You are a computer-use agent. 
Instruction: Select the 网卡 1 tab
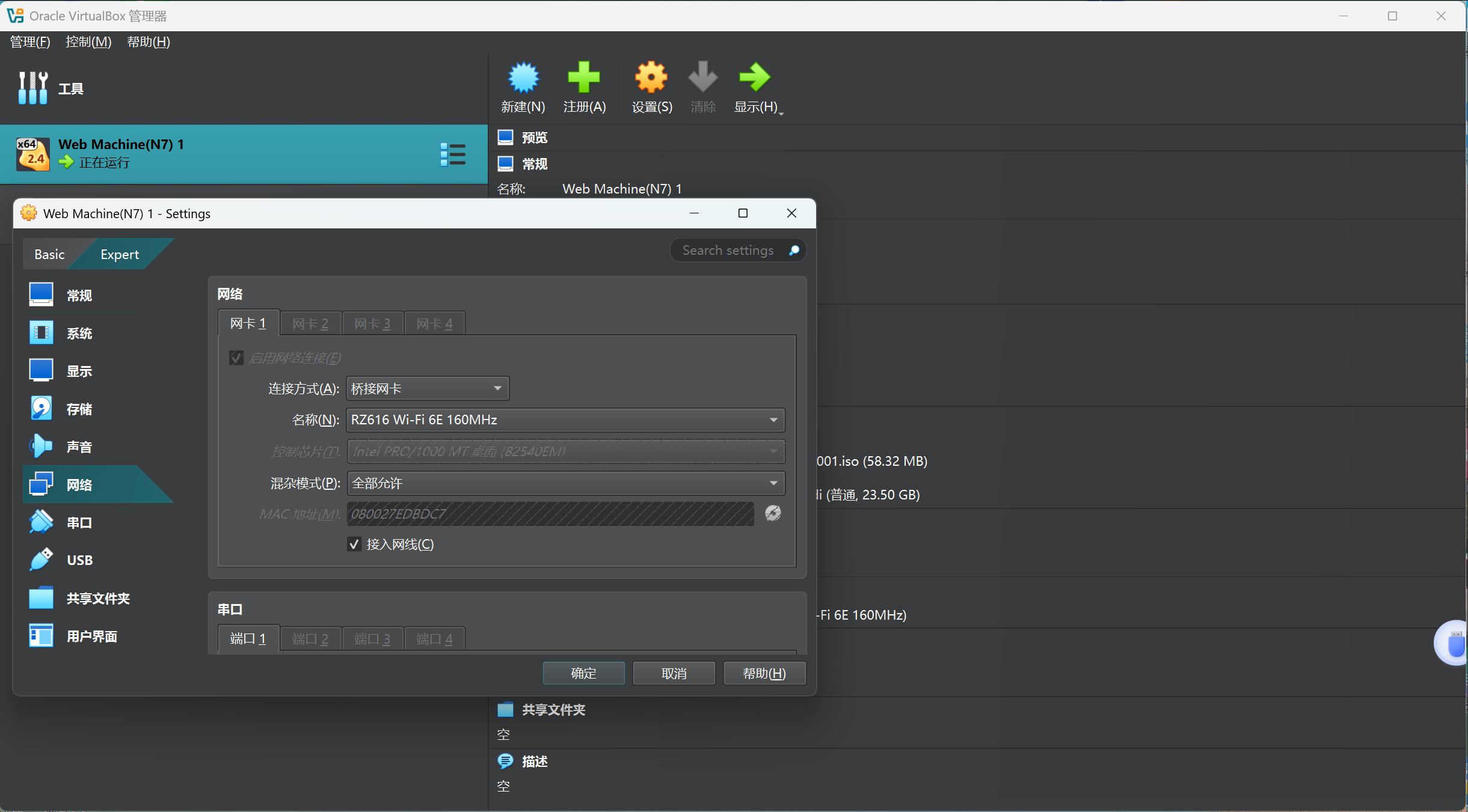coord(248,323)
